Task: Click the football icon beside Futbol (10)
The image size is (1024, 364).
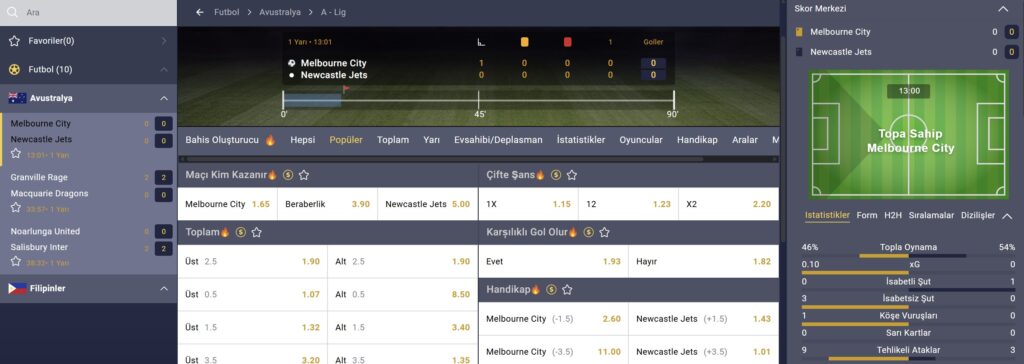Action: coord(14,69)
